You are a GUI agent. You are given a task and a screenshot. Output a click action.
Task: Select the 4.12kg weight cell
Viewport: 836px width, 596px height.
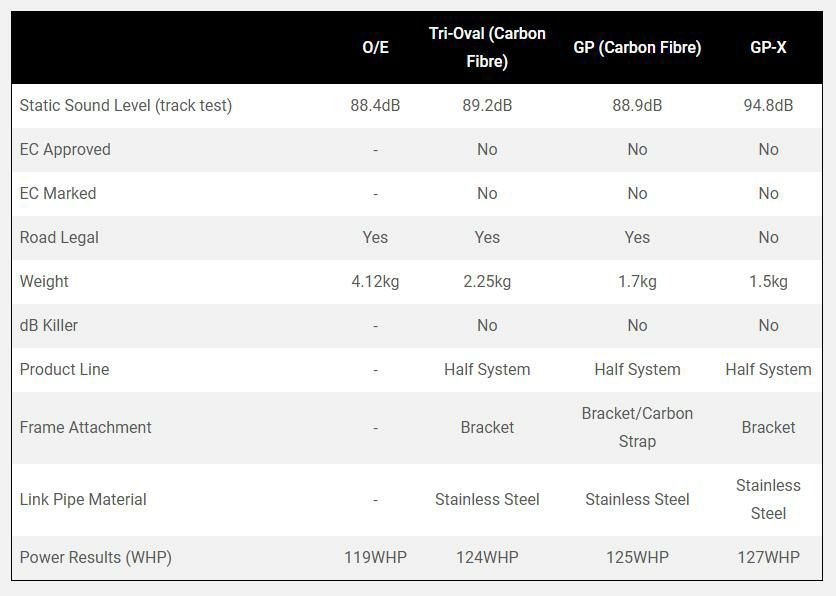point(375,281)
